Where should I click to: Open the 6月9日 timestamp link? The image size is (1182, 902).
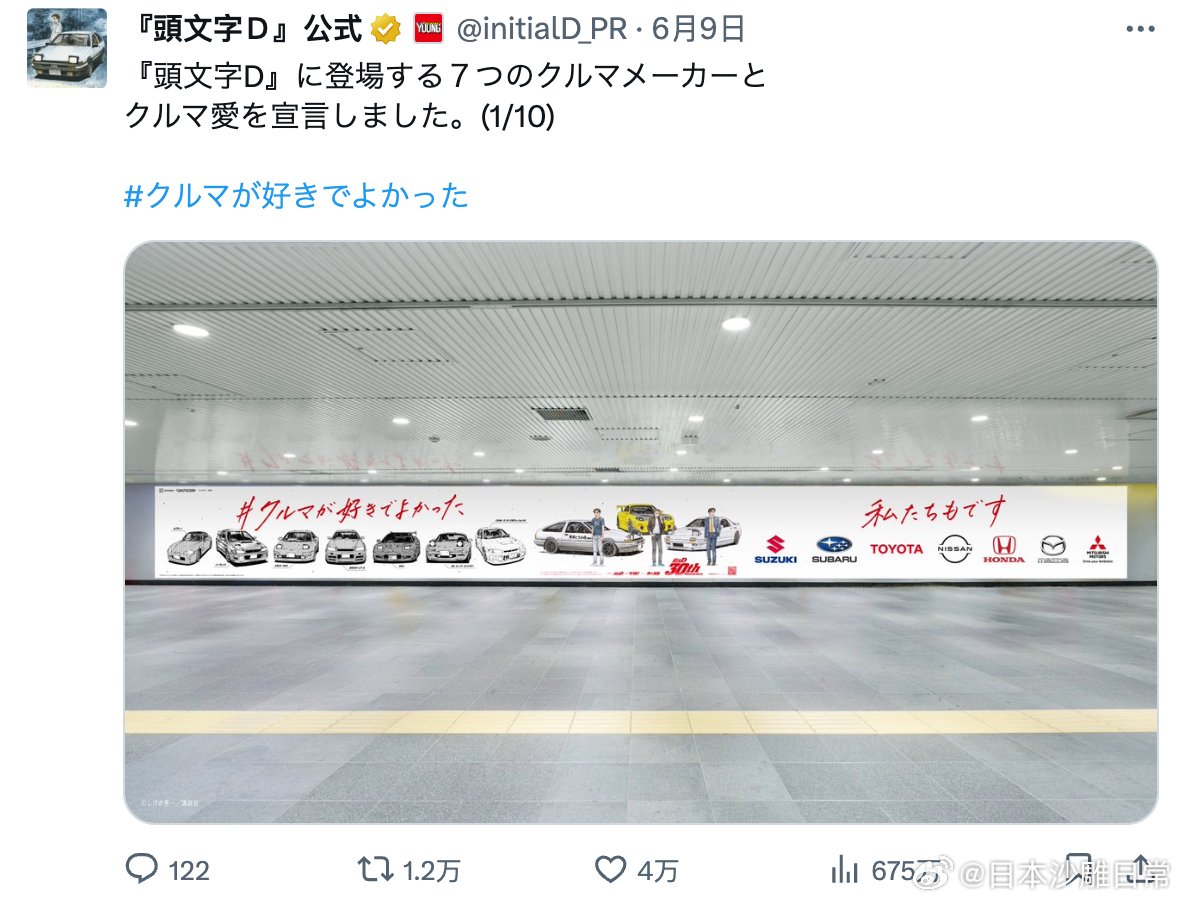(698, 29)
